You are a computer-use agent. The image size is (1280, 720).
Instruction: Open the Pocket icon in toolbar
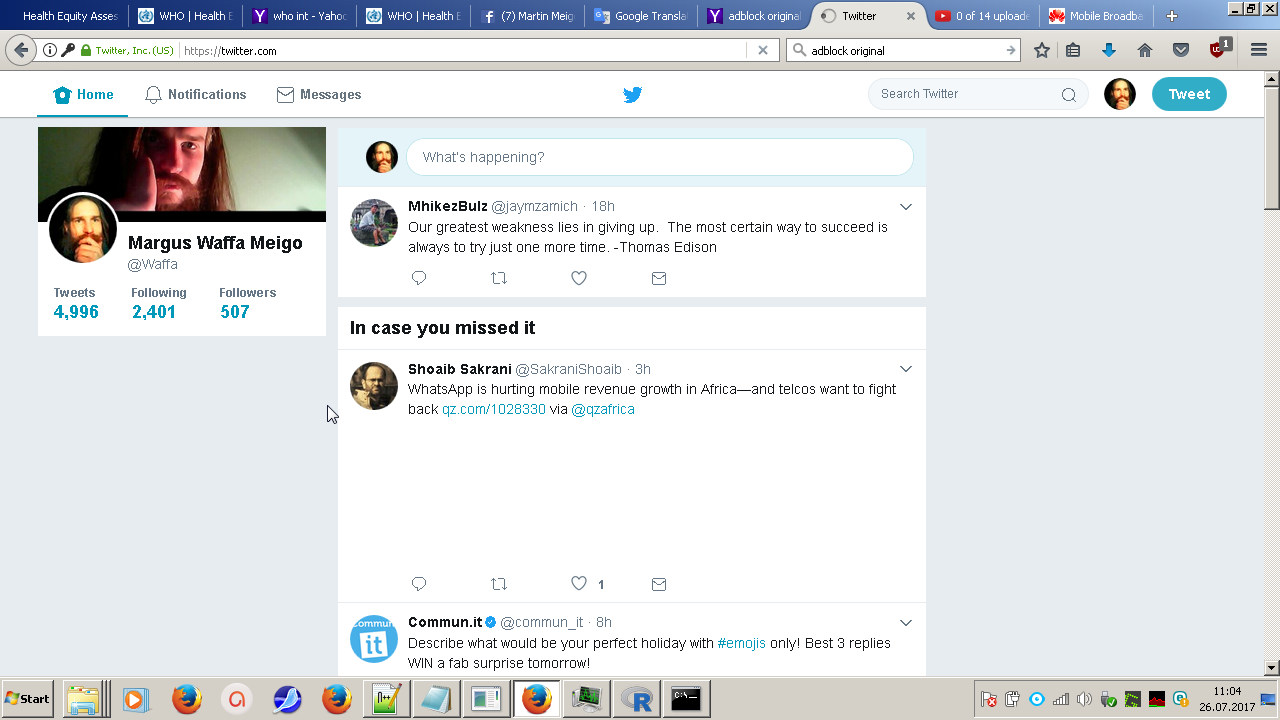pos(1181,50)
